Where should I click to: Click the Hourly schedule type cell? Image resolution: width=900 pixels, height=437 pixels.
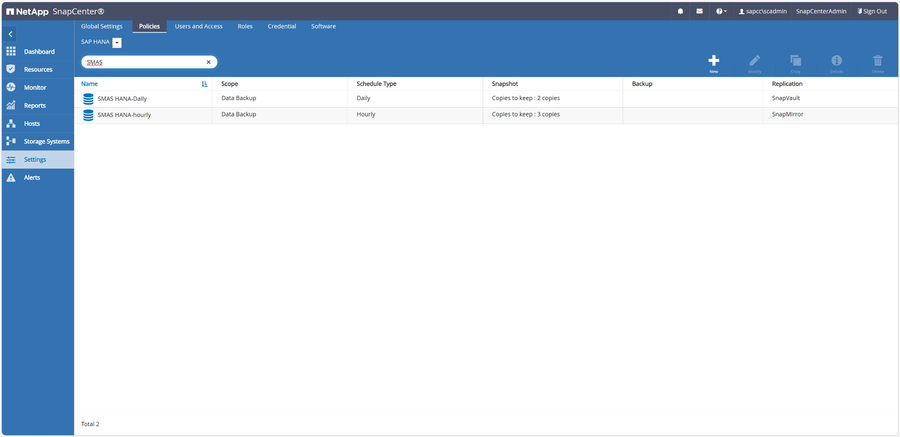click(366, 114)
